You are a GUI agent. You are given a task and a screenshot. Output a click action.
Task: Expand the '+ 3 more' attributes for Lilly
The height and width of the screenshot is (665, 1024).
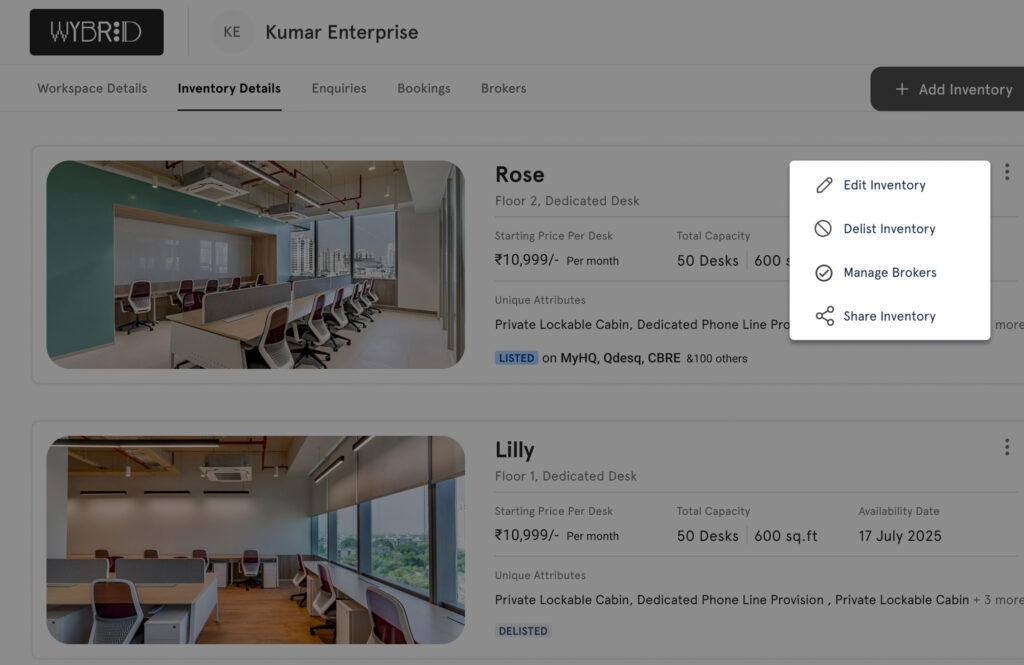coord(998,600)
